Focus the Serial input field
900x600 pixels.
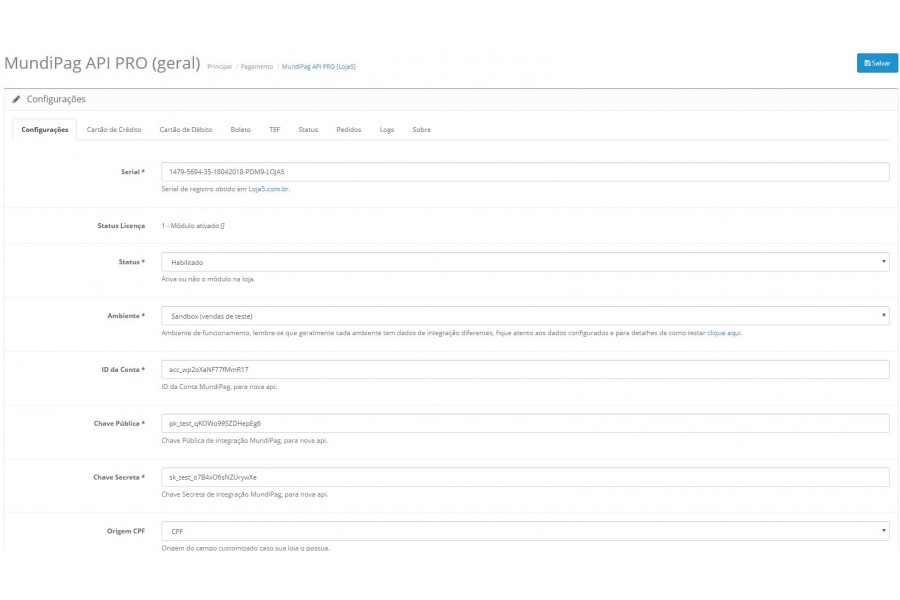(x=525, y=172)
